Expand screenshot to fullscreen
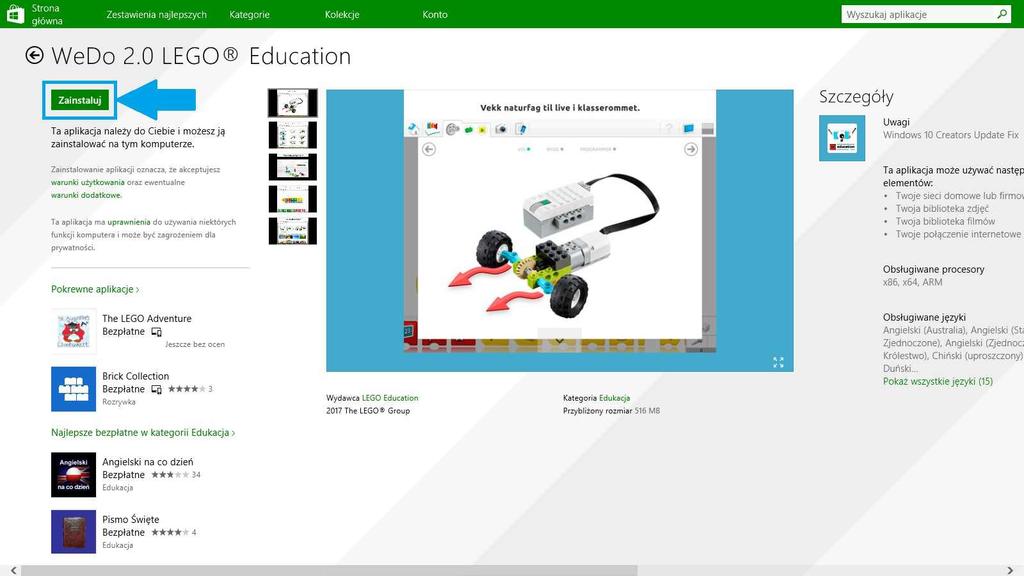The width and height of the screenshot is (1024, 576). click(x=778, y=362)
